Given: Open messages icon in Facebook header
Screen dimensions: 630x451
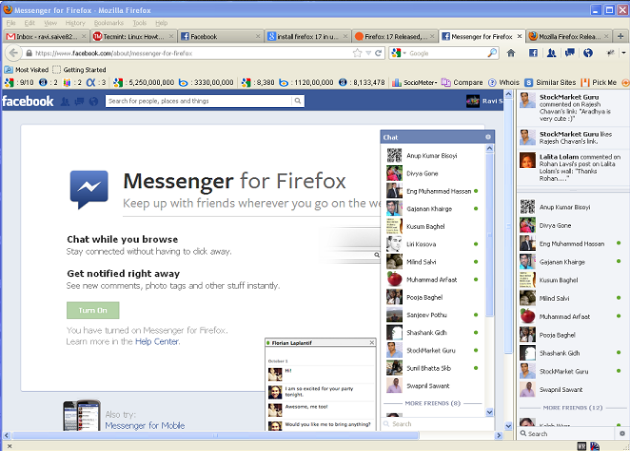Looking at the screenshot, I should point(79,101).
